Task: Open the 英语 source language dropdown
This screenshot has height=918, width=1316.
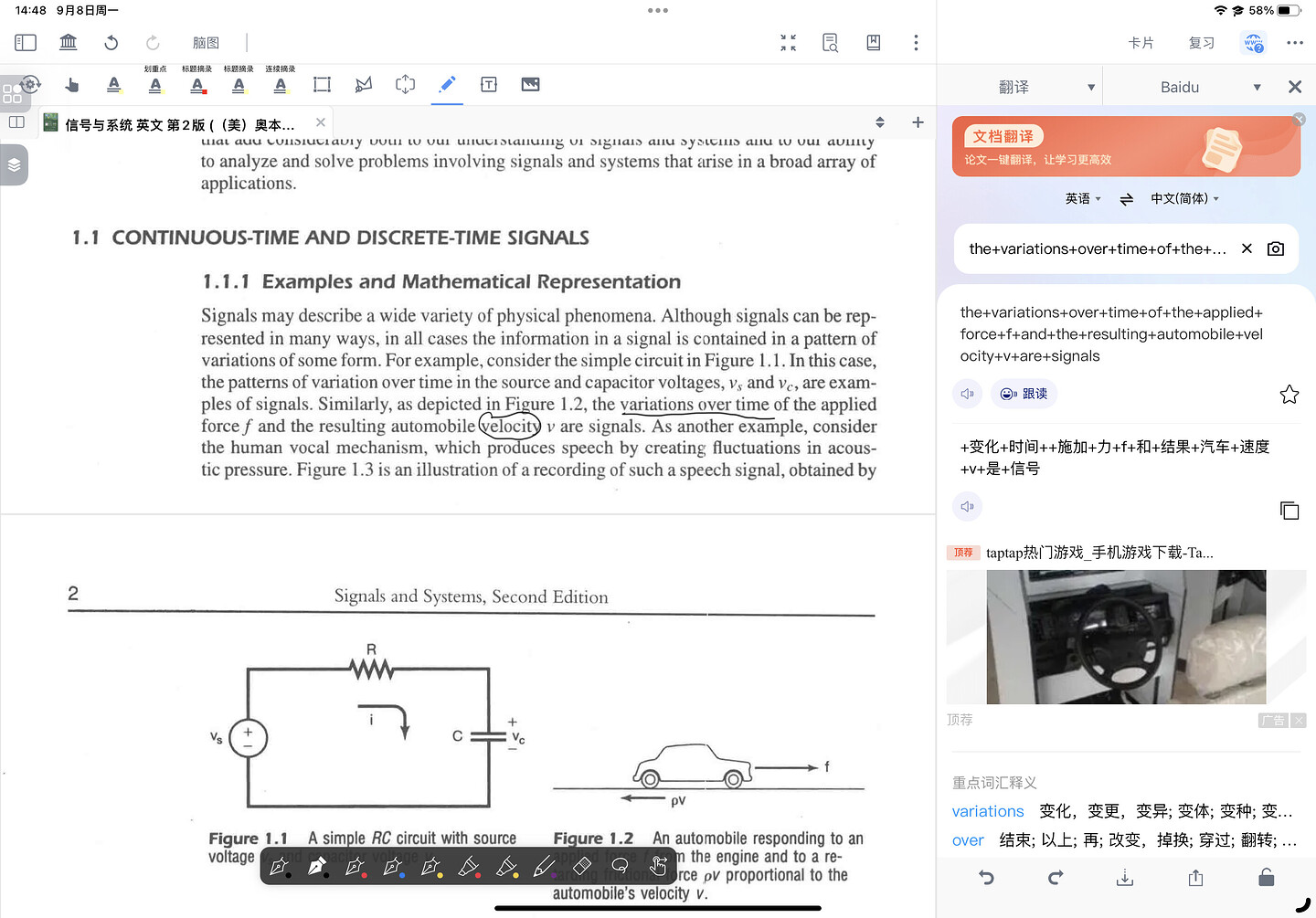Action: click(1083, 199)
